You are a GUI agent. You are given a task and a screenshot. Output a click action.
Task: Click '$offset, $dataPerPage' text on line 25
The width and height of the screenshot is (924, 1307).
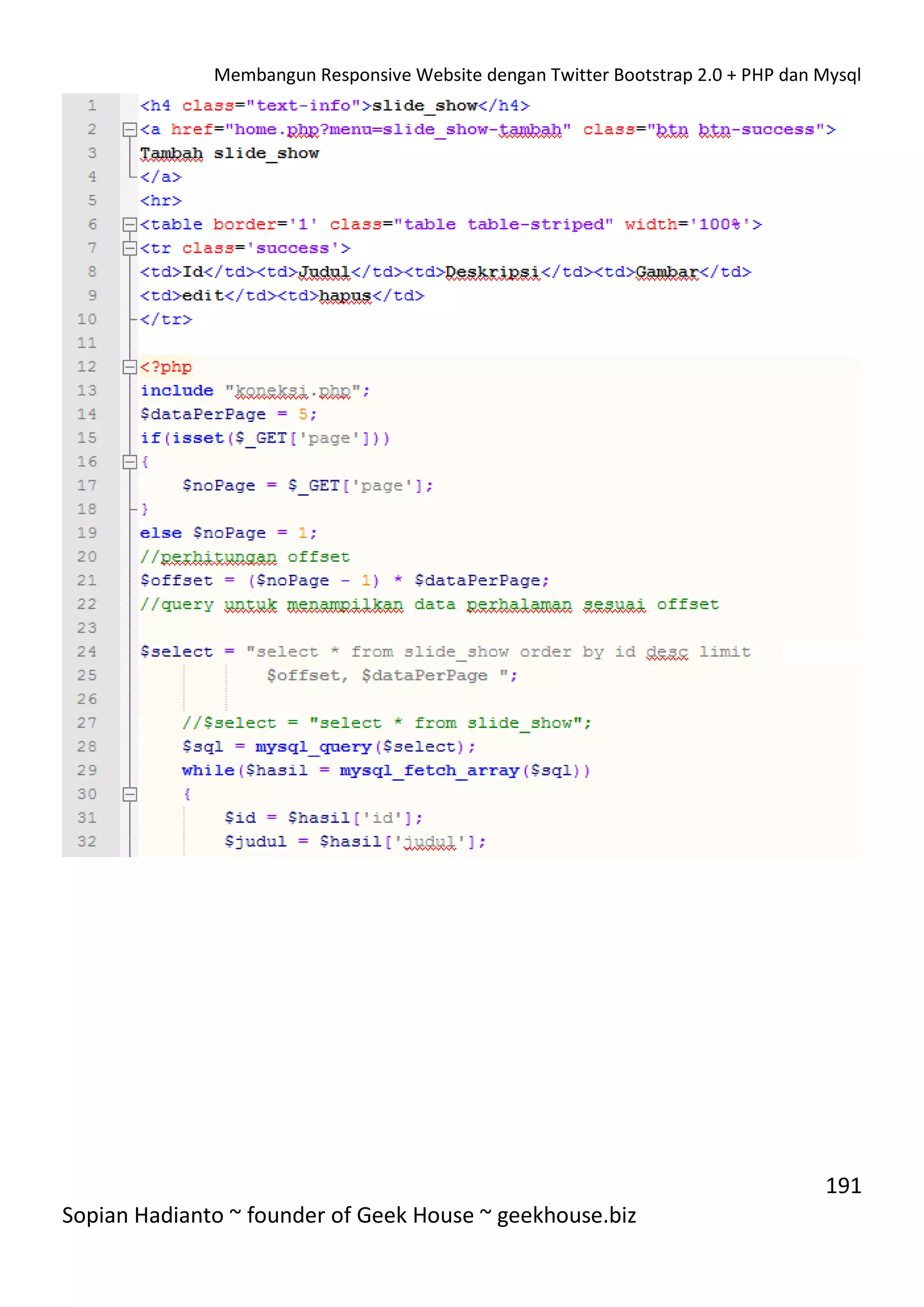point(377,676)
